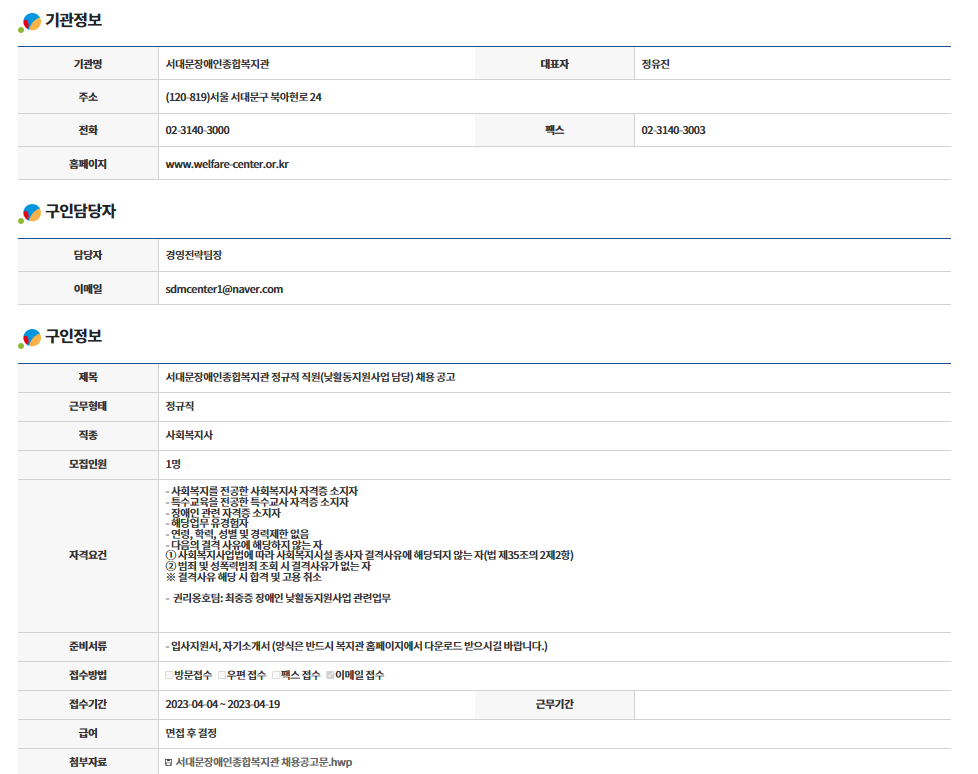Toggle the 우편 접수 checkbox
Screen dimensions: 978x774
pyautogui.click(x=222, y=675)
